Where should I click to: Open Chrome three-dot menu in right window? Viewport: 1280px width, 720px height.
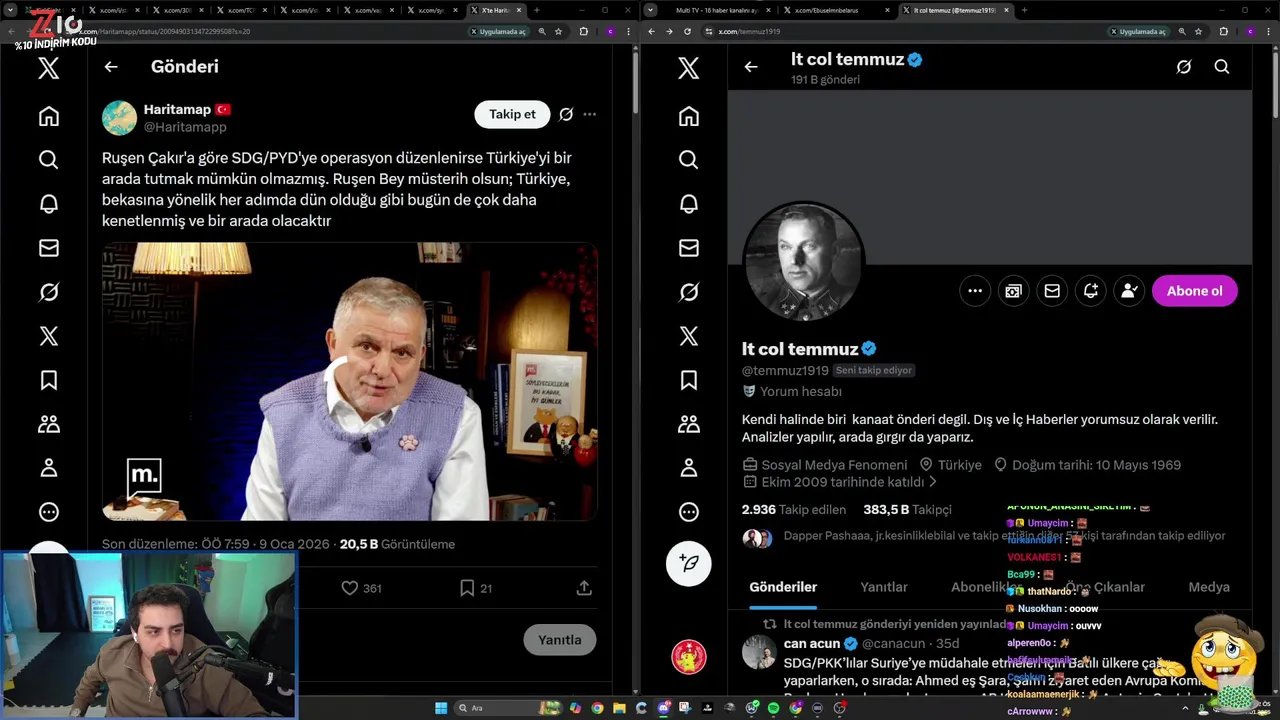point(1269,31)
